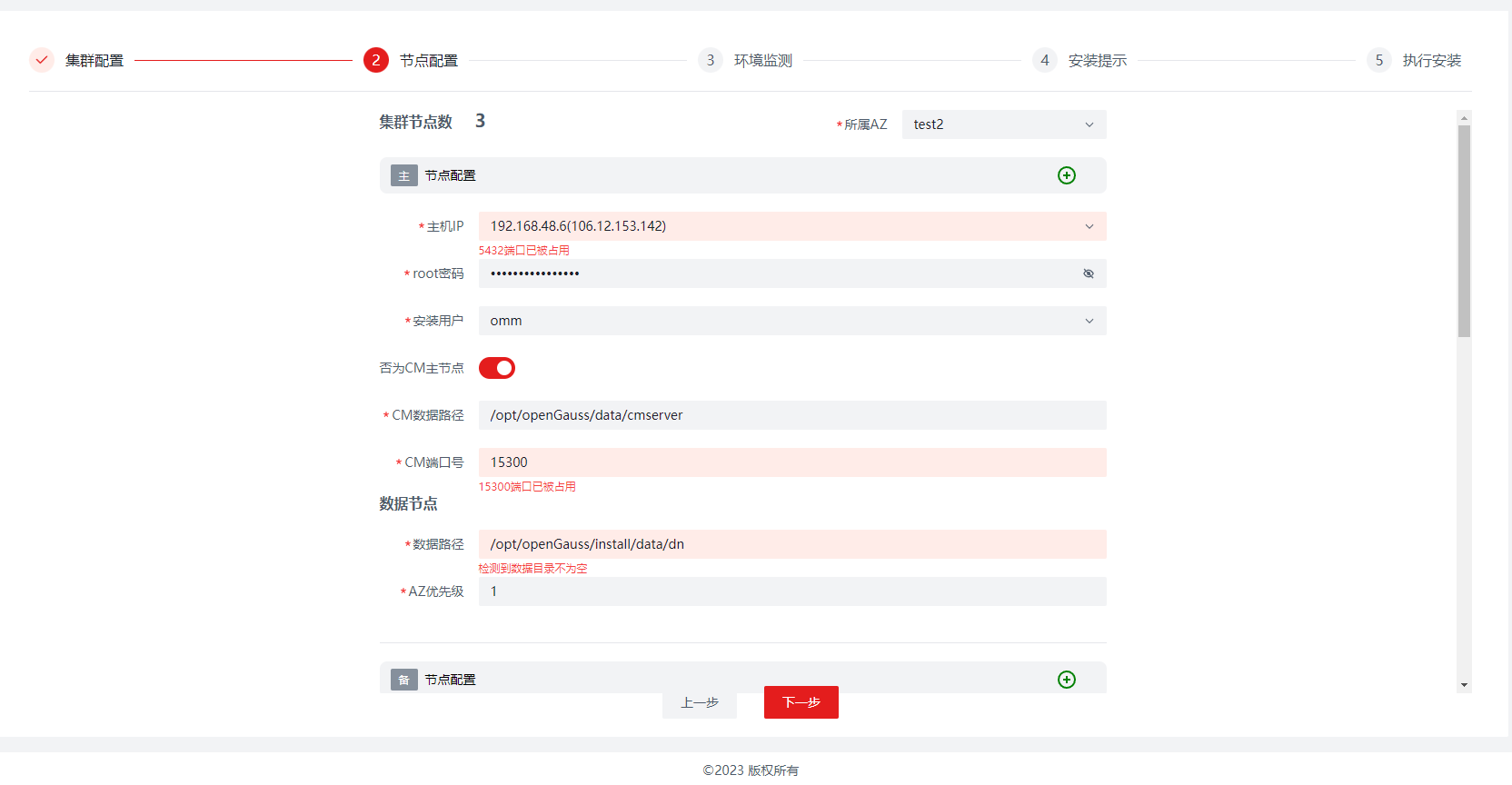
Task: Toggle the CM主节点 switch off
Action: [x=497, y=368]
